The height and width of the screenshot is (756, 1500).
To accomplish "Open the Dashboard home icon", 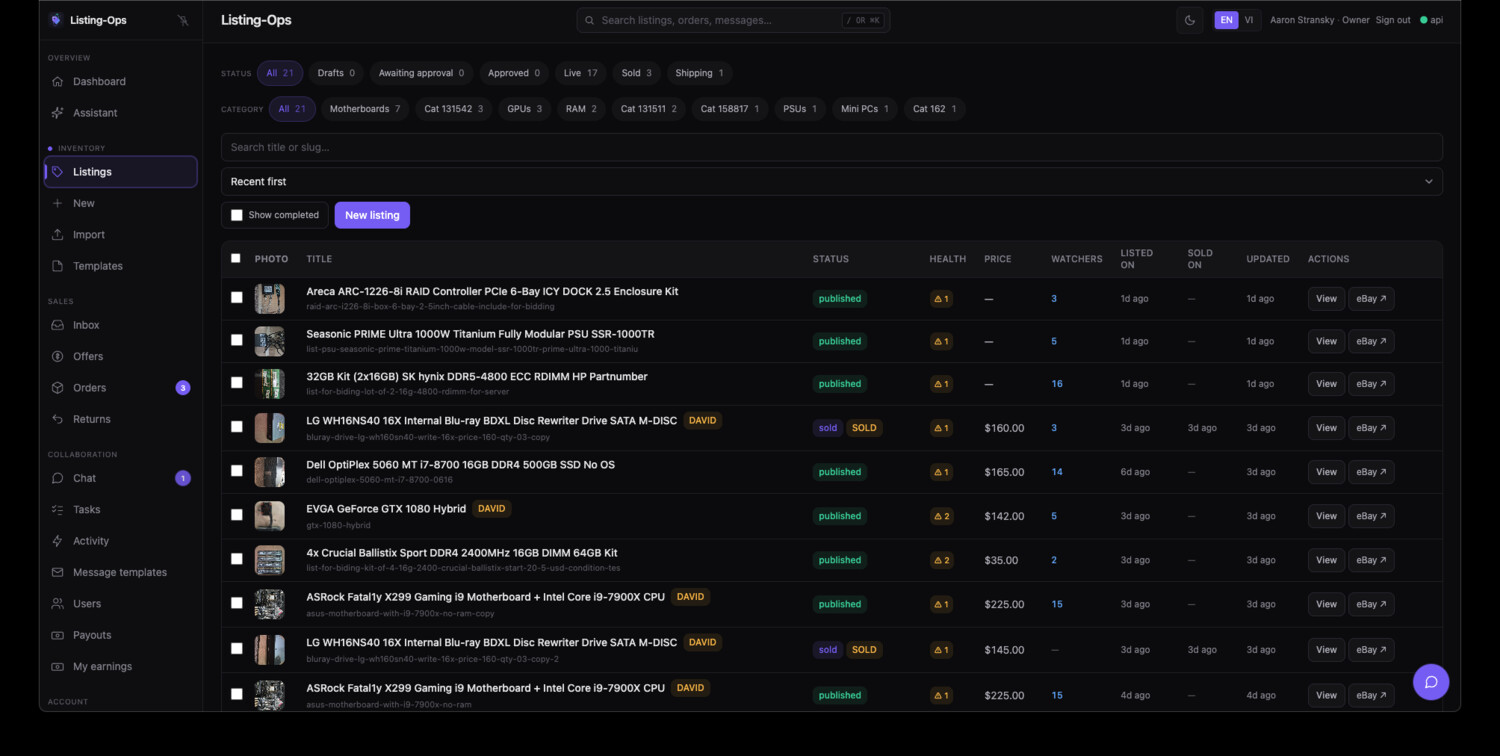I will [58, 81].
